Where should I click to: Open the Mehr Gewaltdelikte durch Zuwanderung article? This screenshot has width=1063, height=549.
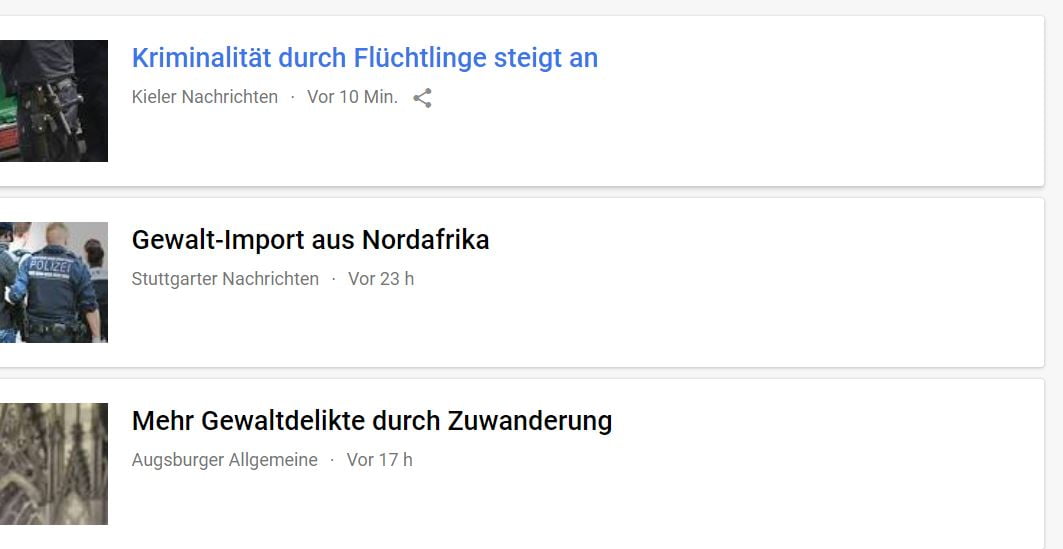point(371,421)
